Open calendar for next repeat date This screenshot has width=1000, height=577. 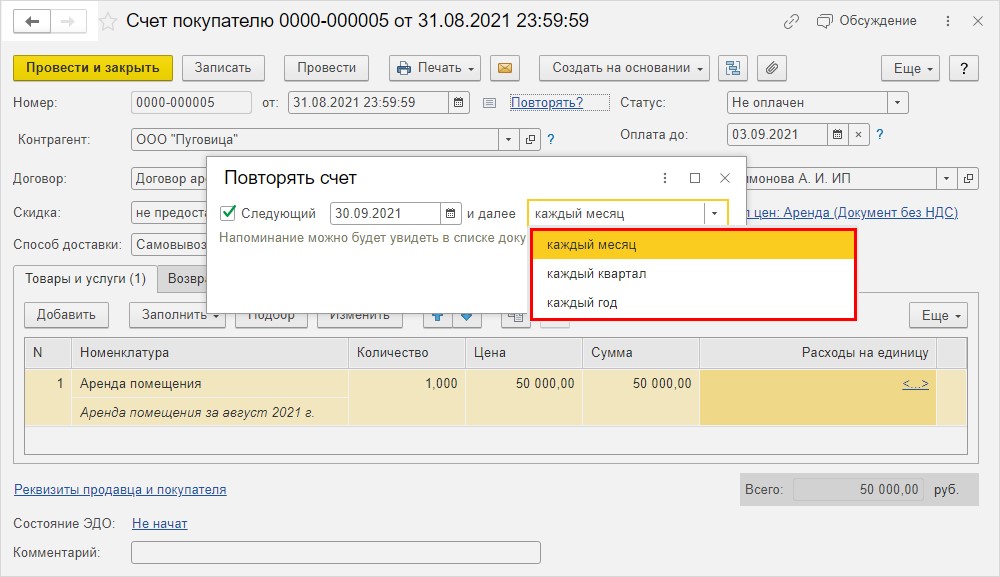(x=452, y=213)
